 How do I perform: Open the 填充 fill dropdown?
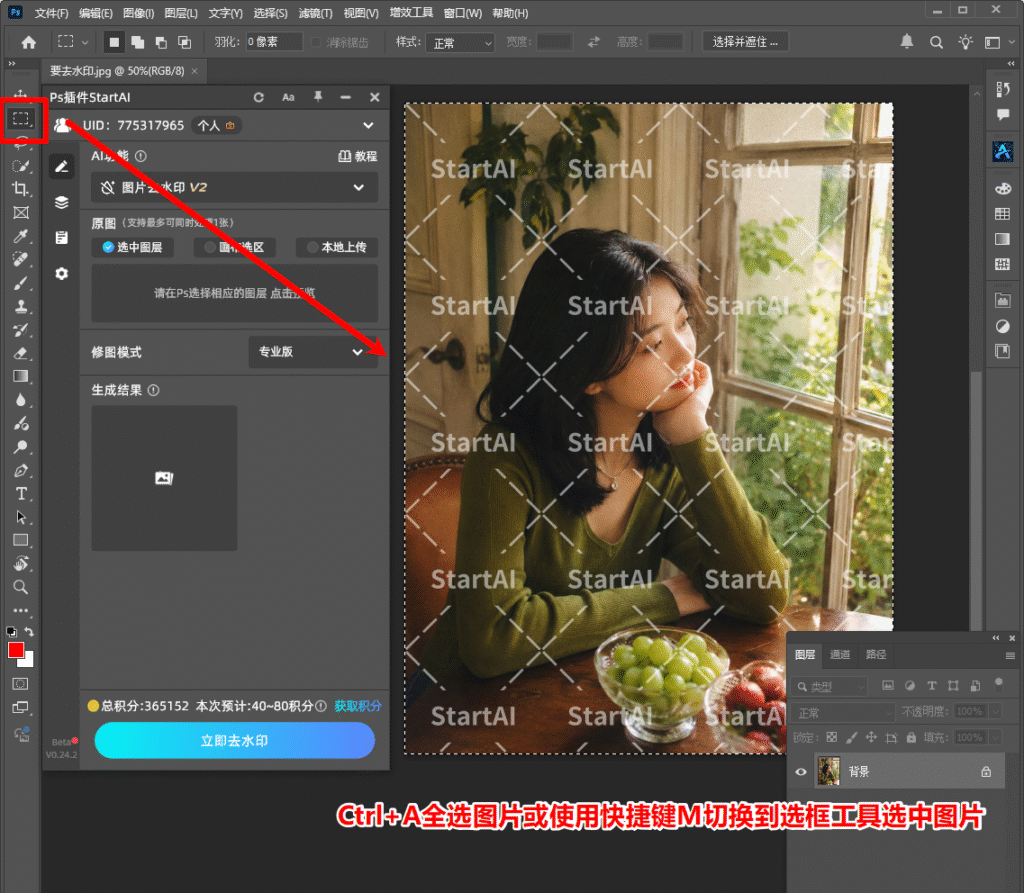tap(995, 738)
